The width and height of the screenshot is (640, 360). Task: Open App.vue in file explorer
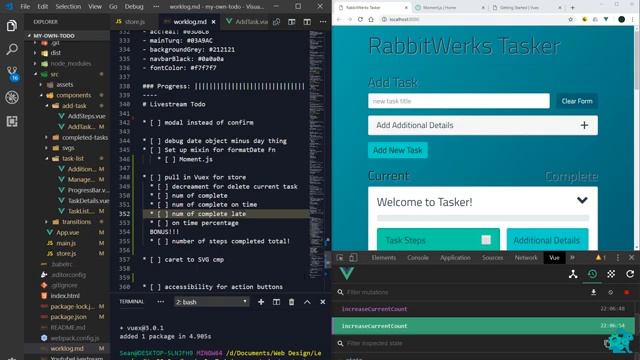pyautogui.click(x=67, y=232)
